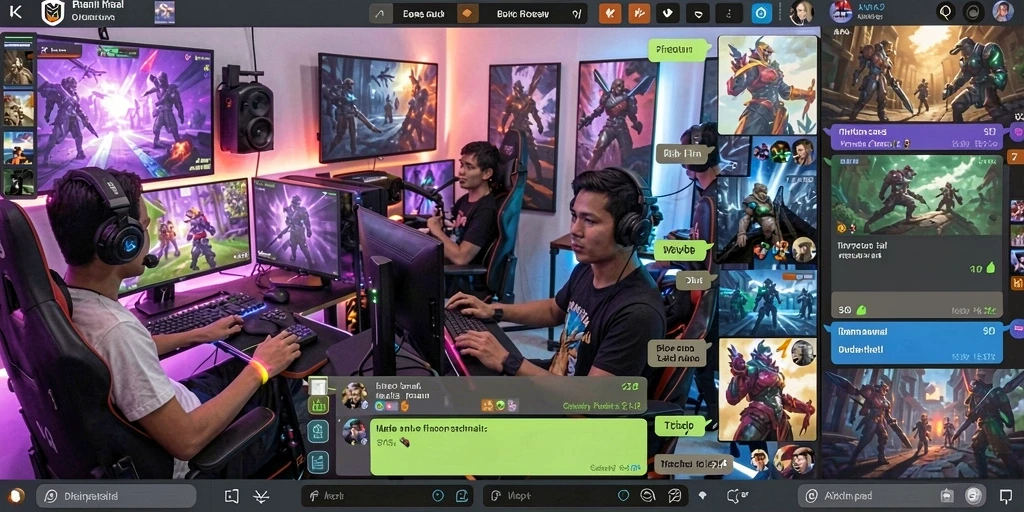Click the orange reaction emoji in the chat header
Image resolution: width=1024 pixels, height=512 pixels.
(487, 406)
